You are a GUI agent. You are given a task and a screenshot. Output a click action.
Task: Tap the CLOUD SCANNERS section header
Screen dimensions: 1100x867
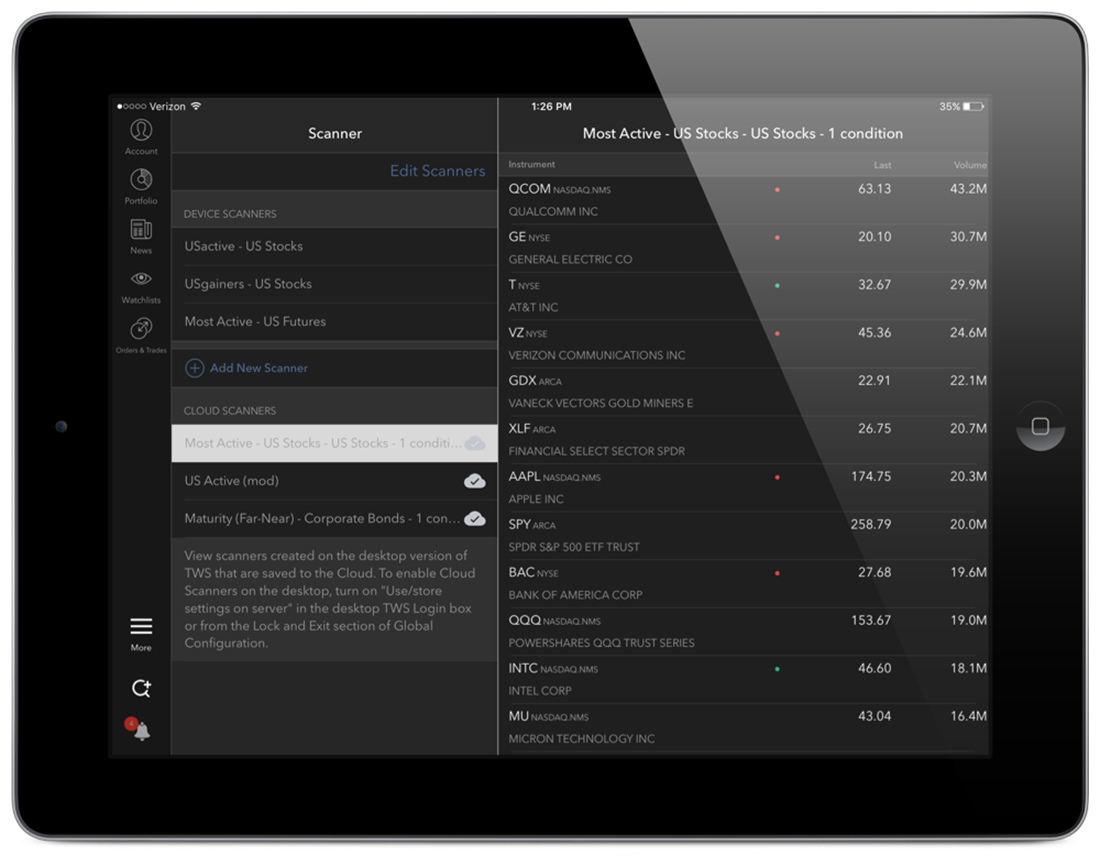pyautogui.click(x=230, y=411)
